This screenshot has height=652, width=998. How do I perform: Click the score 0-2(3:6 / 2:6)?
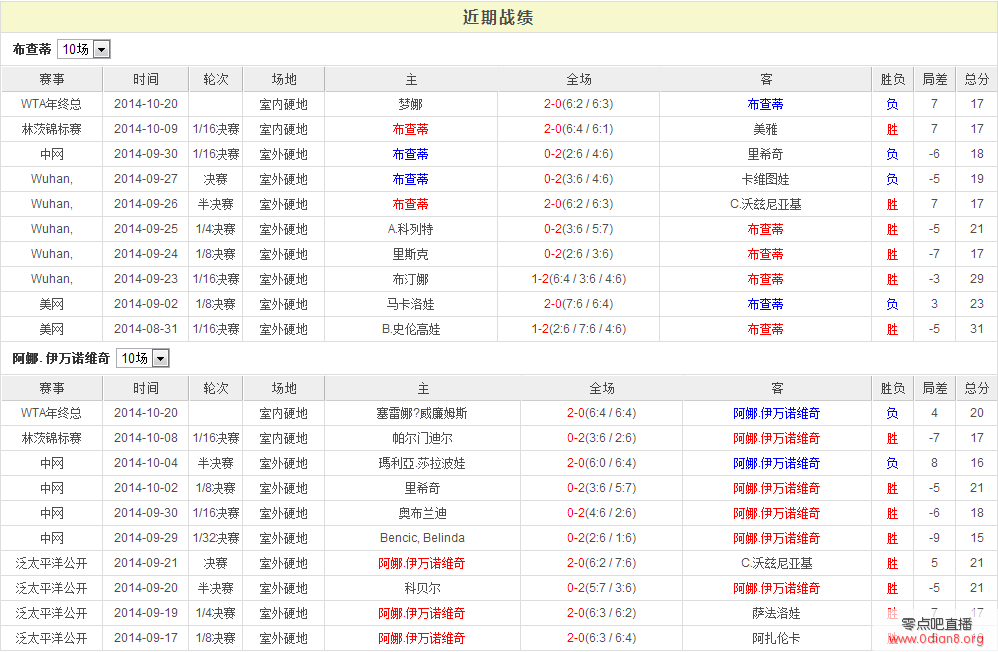pyautogui.click(x=601, y=439)
